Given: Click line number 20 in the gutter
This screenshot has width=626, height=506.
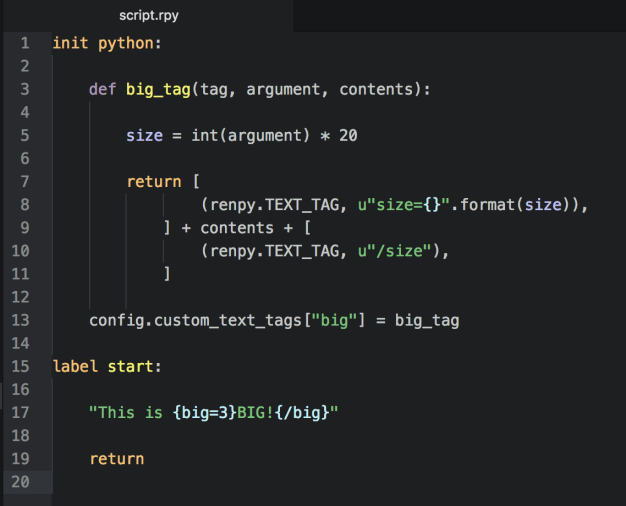Looking at the screenshot, I should [x=20, y=482].
